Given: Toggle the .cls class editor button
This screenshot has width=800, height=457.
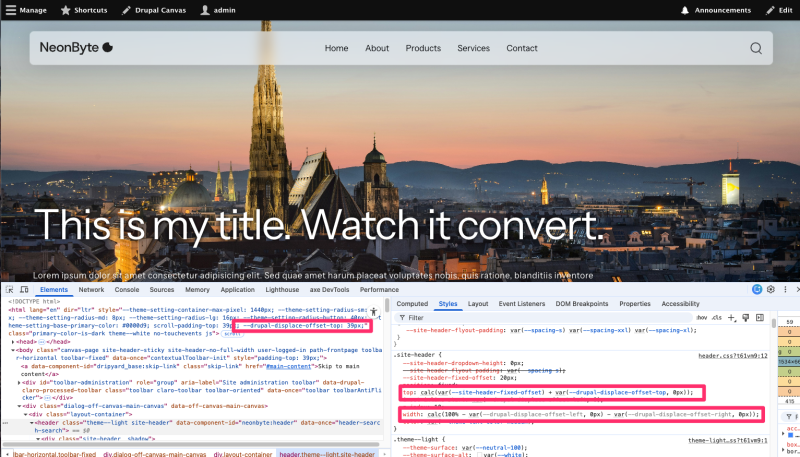Looking at the screenshot, I should tap(716, 318).
